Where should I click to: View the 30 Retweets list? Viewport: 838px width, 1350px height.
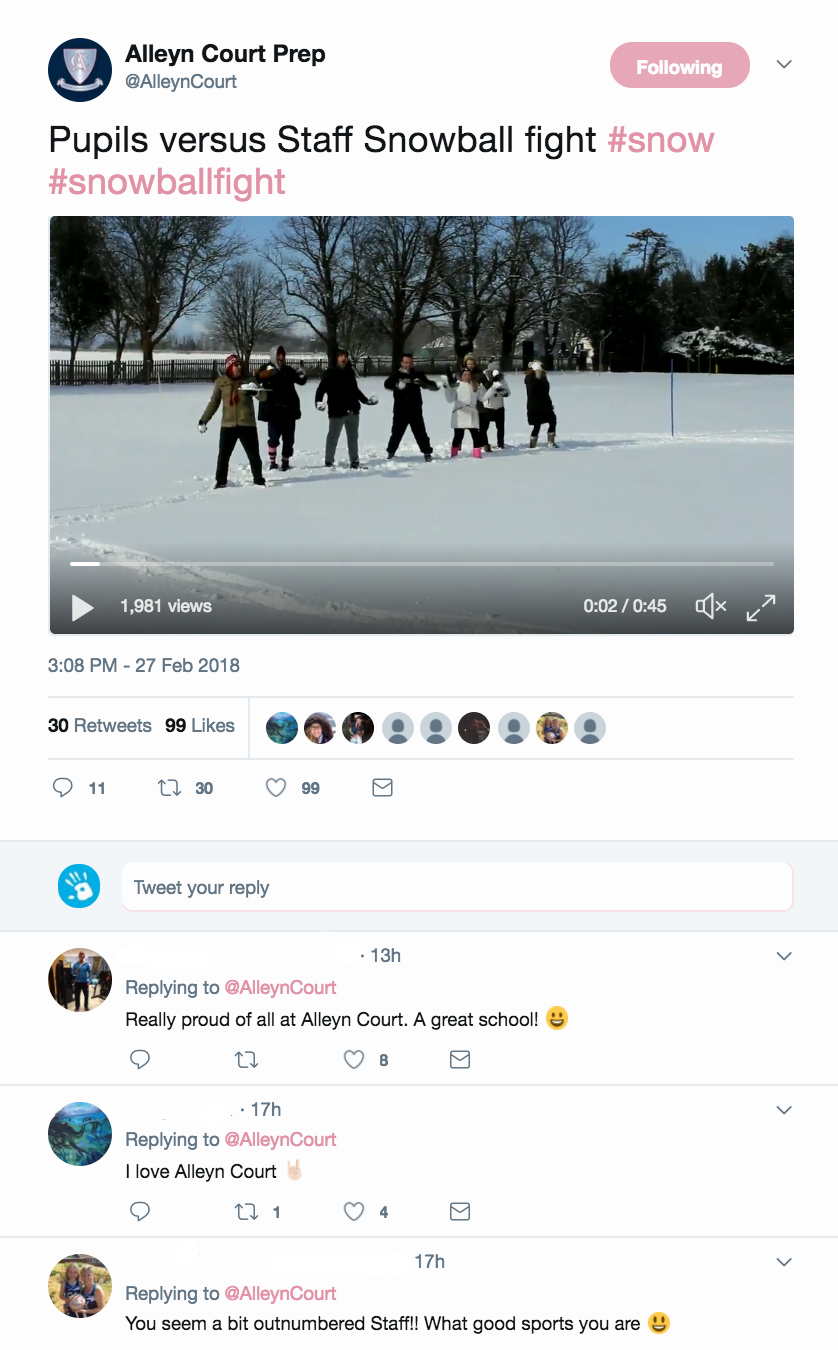tap(100, 726)
